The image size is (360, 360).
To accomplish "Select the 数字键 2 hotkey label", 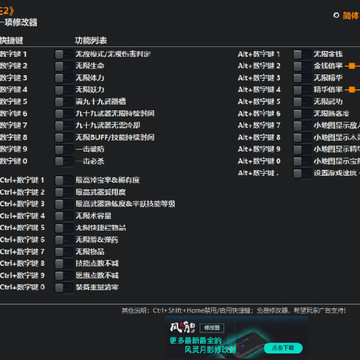I will [13, 66].
